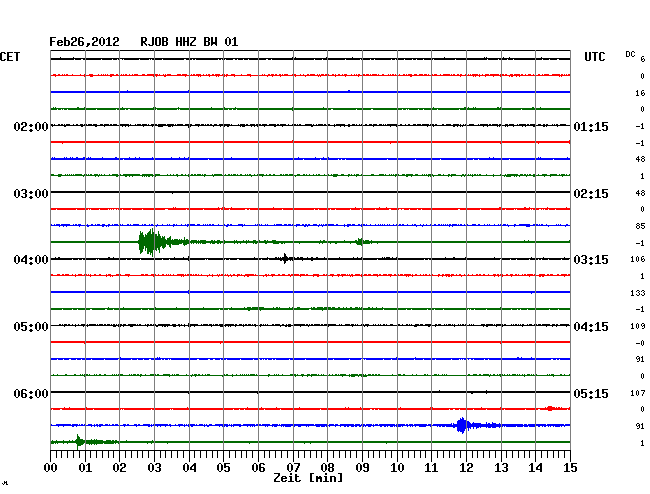
Task: Click the small green burst near minute 09
Action: [x=361, y=242]
